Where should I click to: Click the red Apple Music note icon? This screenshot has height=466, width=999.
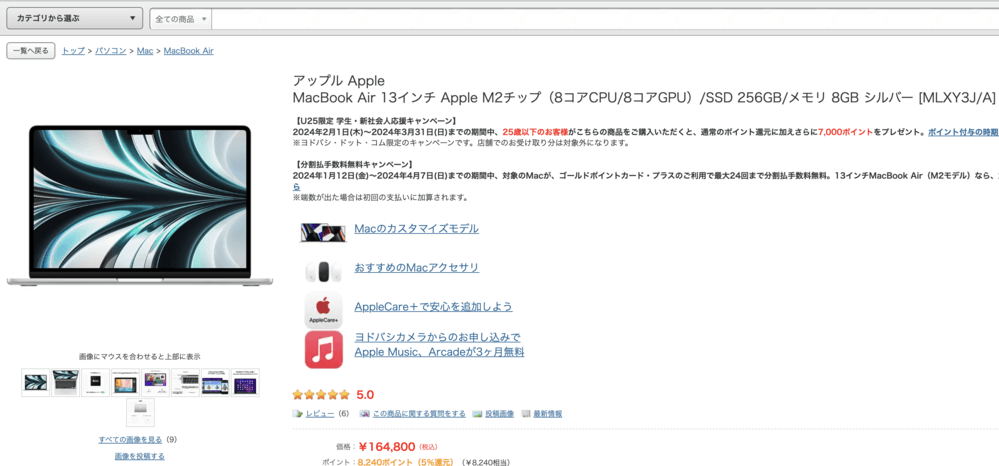click(x=323, y=349)
